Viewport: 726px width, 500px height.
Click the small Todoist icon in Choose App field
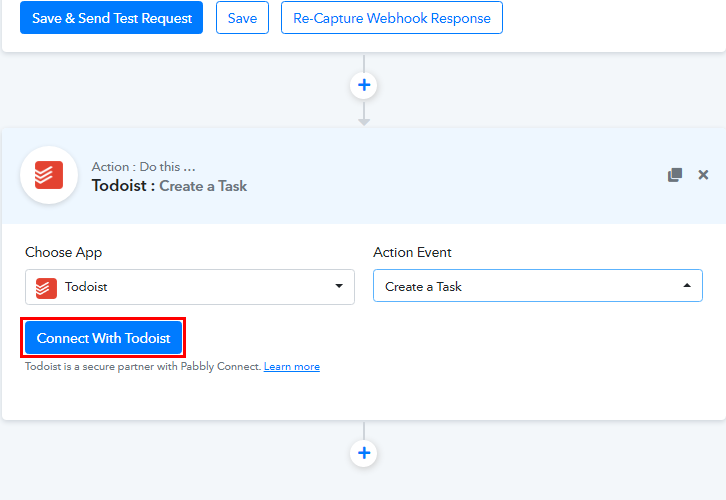[46, 288]
